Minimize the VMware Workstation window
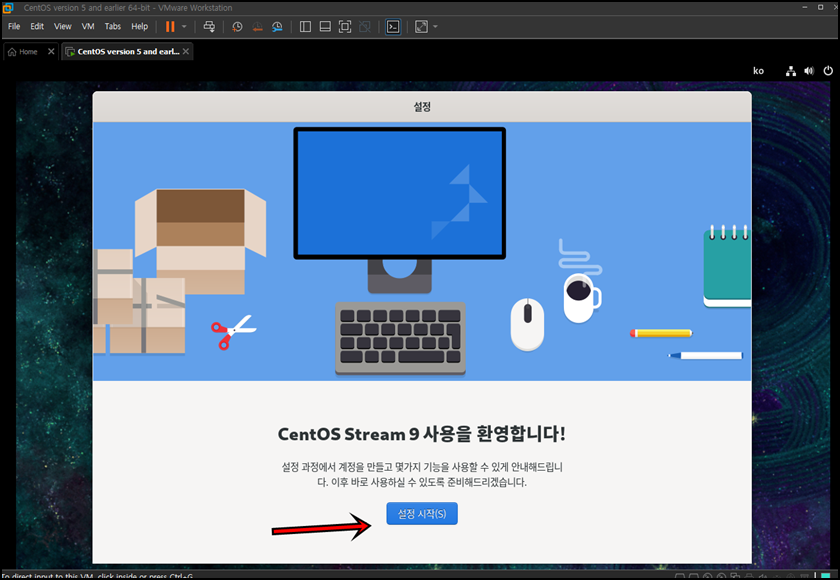The width and height of the screenshot is (840, 580). click(x=805, y=7)
